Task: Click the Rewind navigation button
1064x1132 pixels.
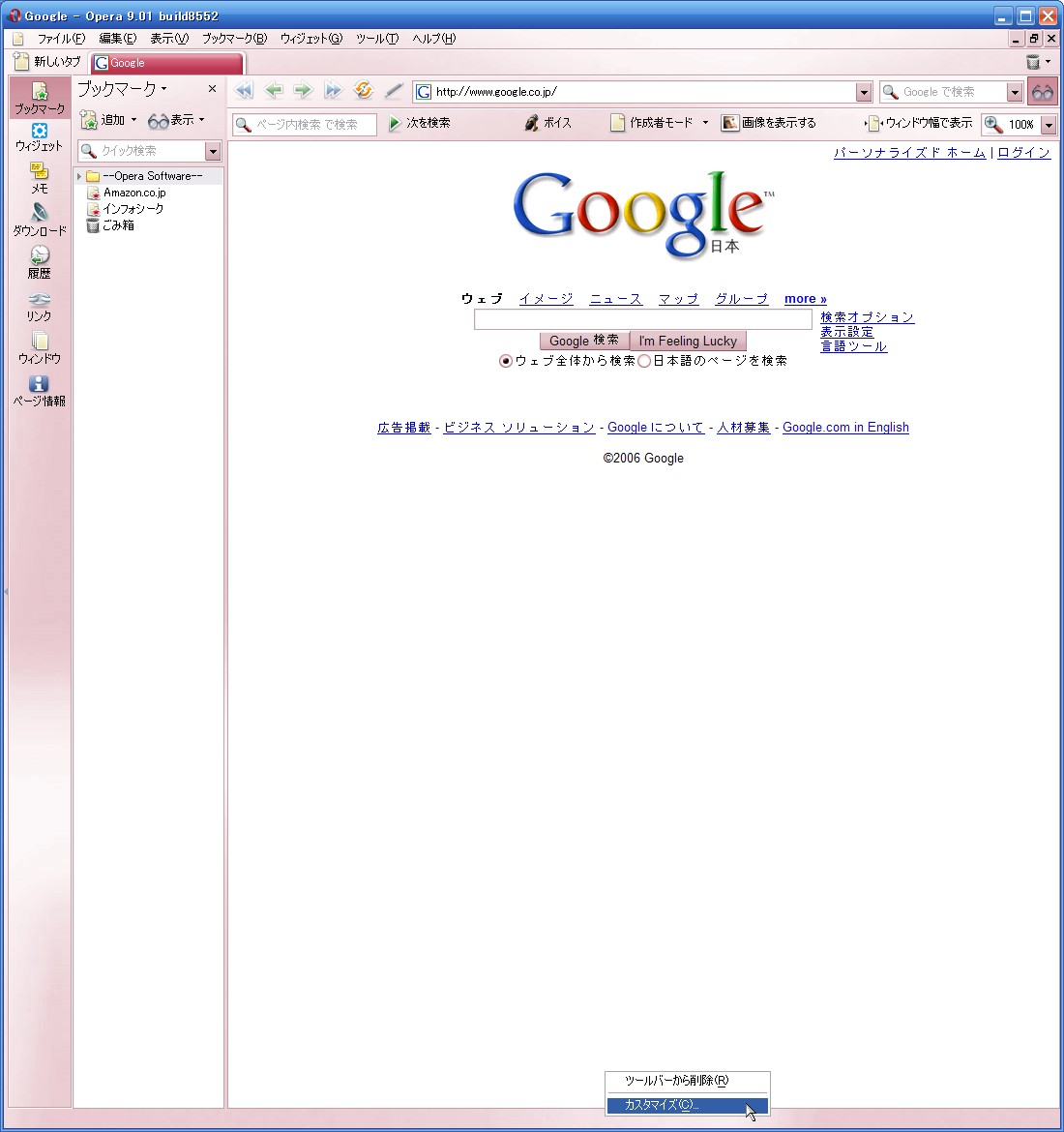Action: (x=244, y=91)
